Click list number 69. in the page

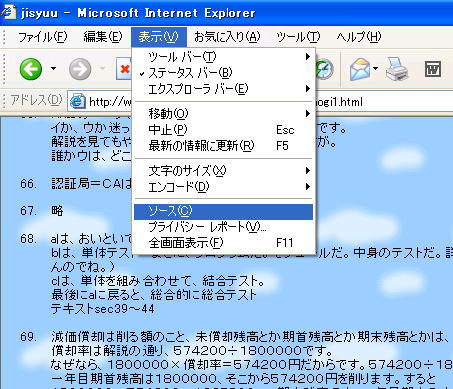pos(29,336)
